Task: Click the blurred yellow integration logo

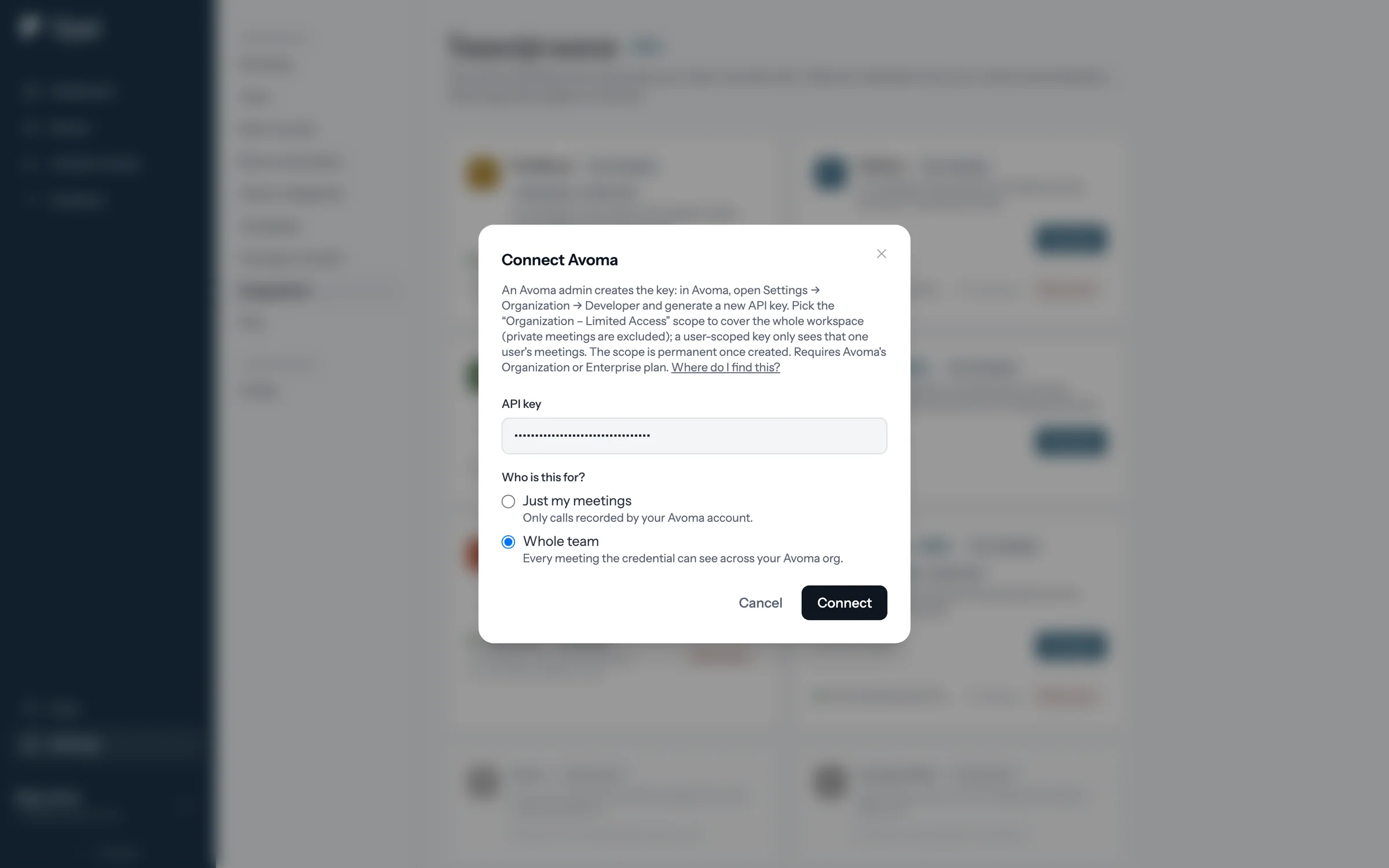Action: [483, 173]
